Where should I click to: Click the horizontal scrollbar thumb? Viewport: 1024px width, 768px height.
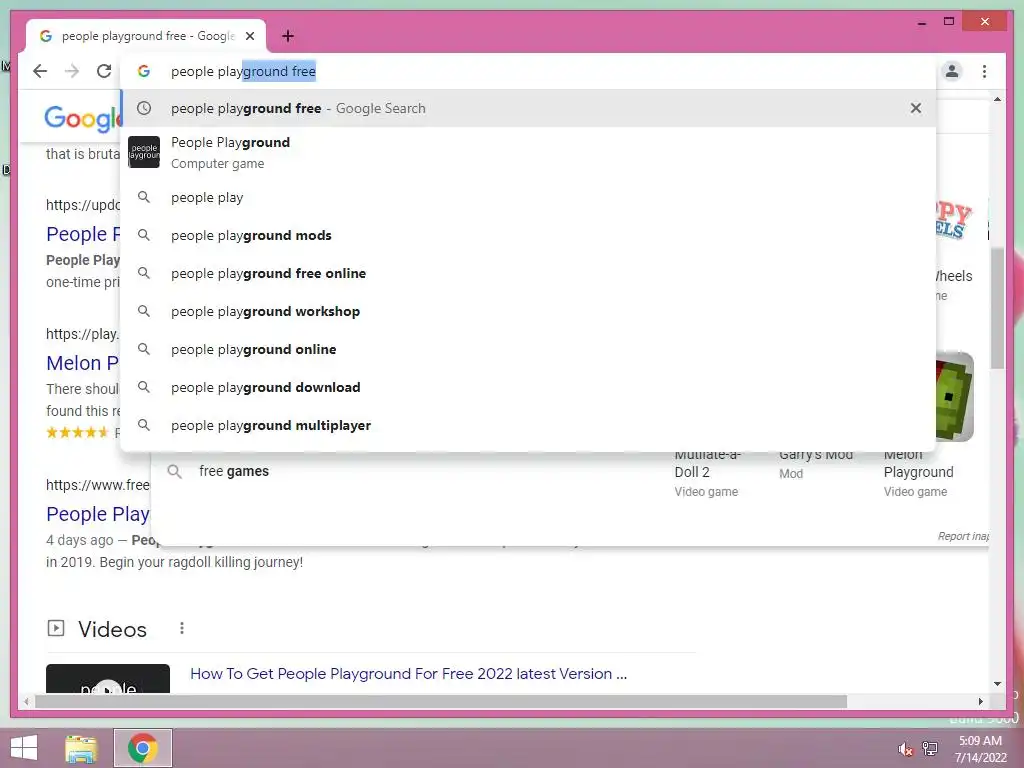point(441,701)
